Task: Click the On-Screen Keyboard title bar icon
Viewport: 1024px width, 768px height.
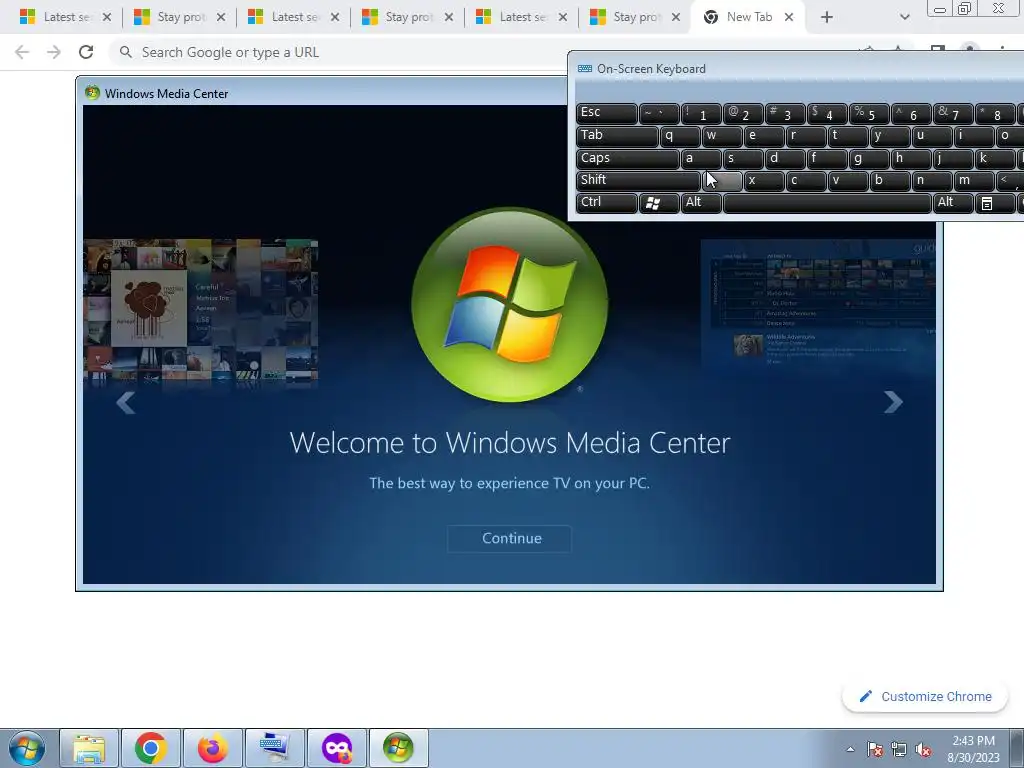Action: click(x=584, y=69)
